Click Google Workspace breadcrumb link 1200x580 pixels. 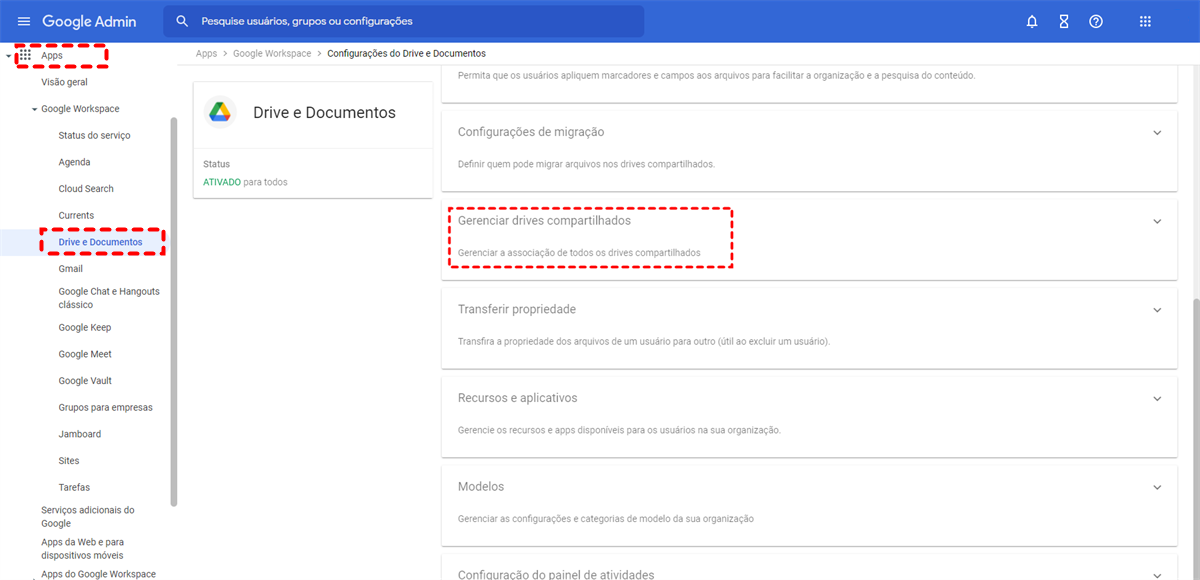[x=272, y=53]
